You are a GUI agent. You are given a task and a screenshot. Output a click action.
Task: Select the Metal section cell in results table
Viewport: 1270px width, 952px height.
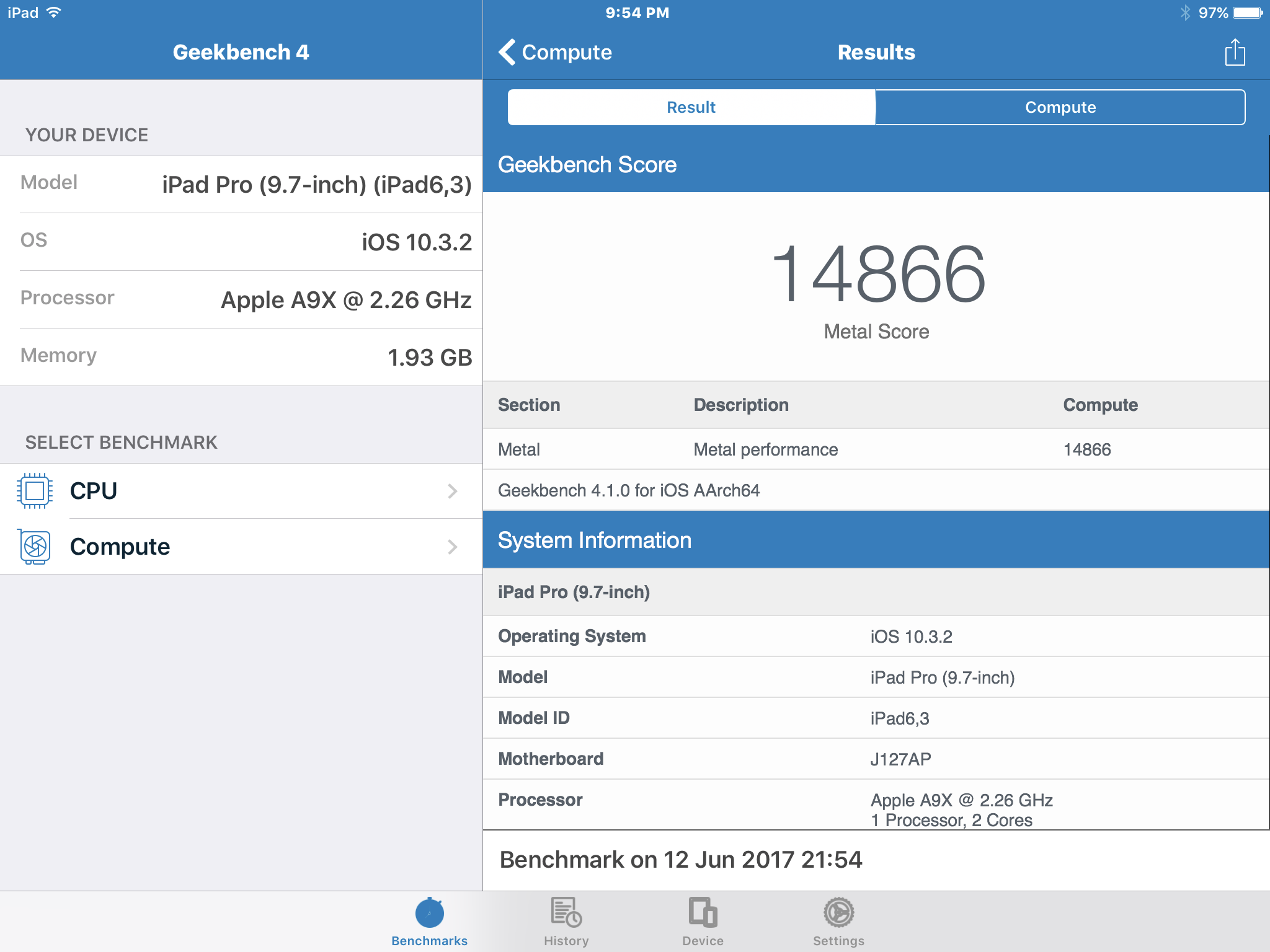(518, 449)
